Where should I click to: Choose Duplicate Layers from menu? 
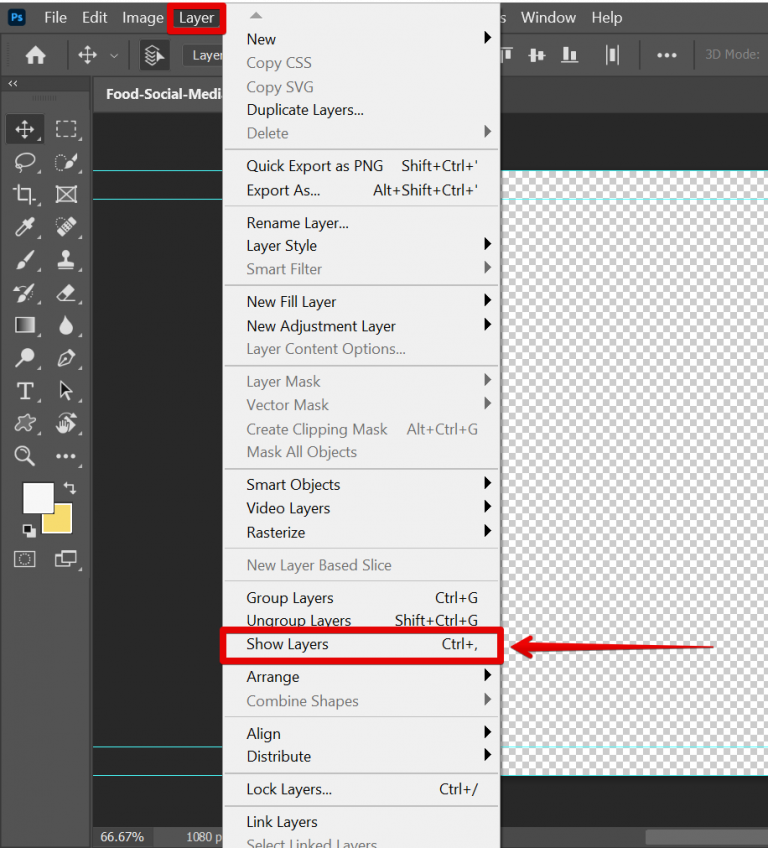click(305, 110)
